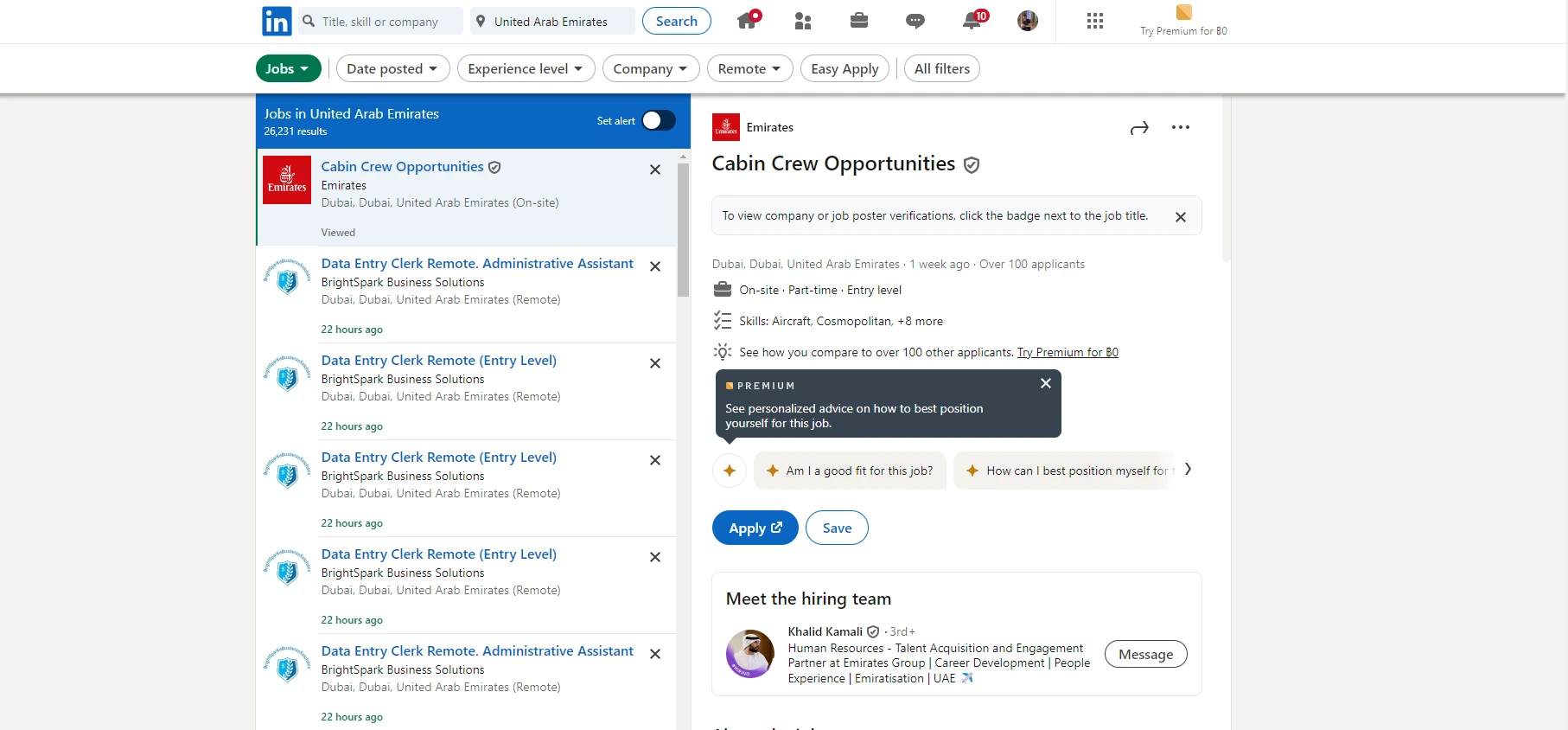Toggle the Easy Apply filter
1568x730 pixels.
click(845, 68)
